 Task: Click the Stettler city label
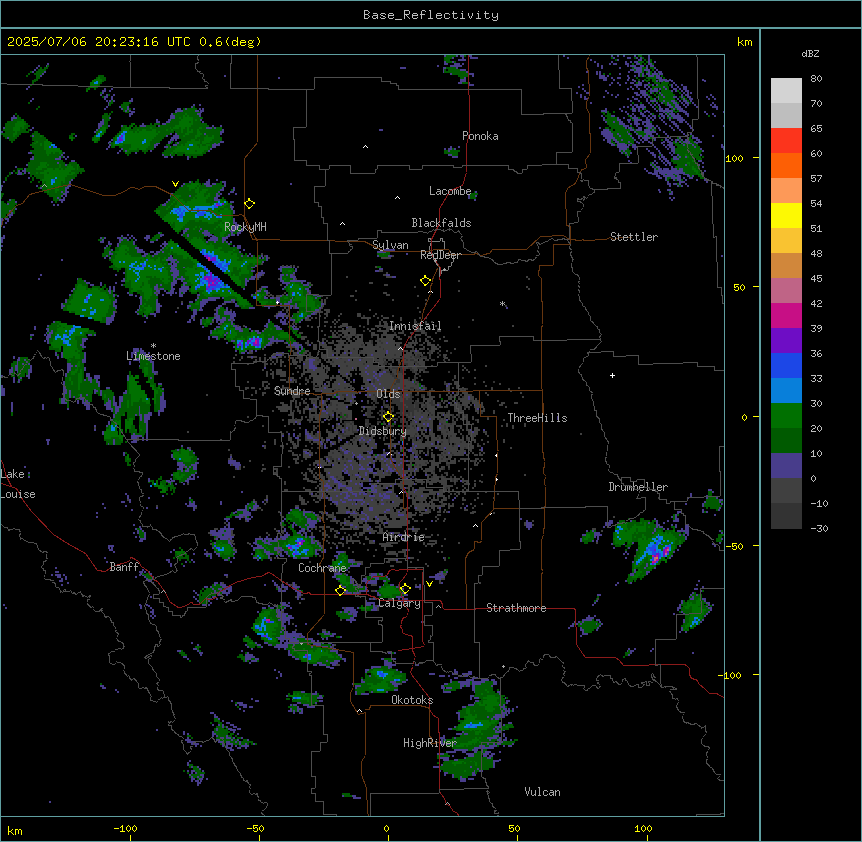click(634, 237)
